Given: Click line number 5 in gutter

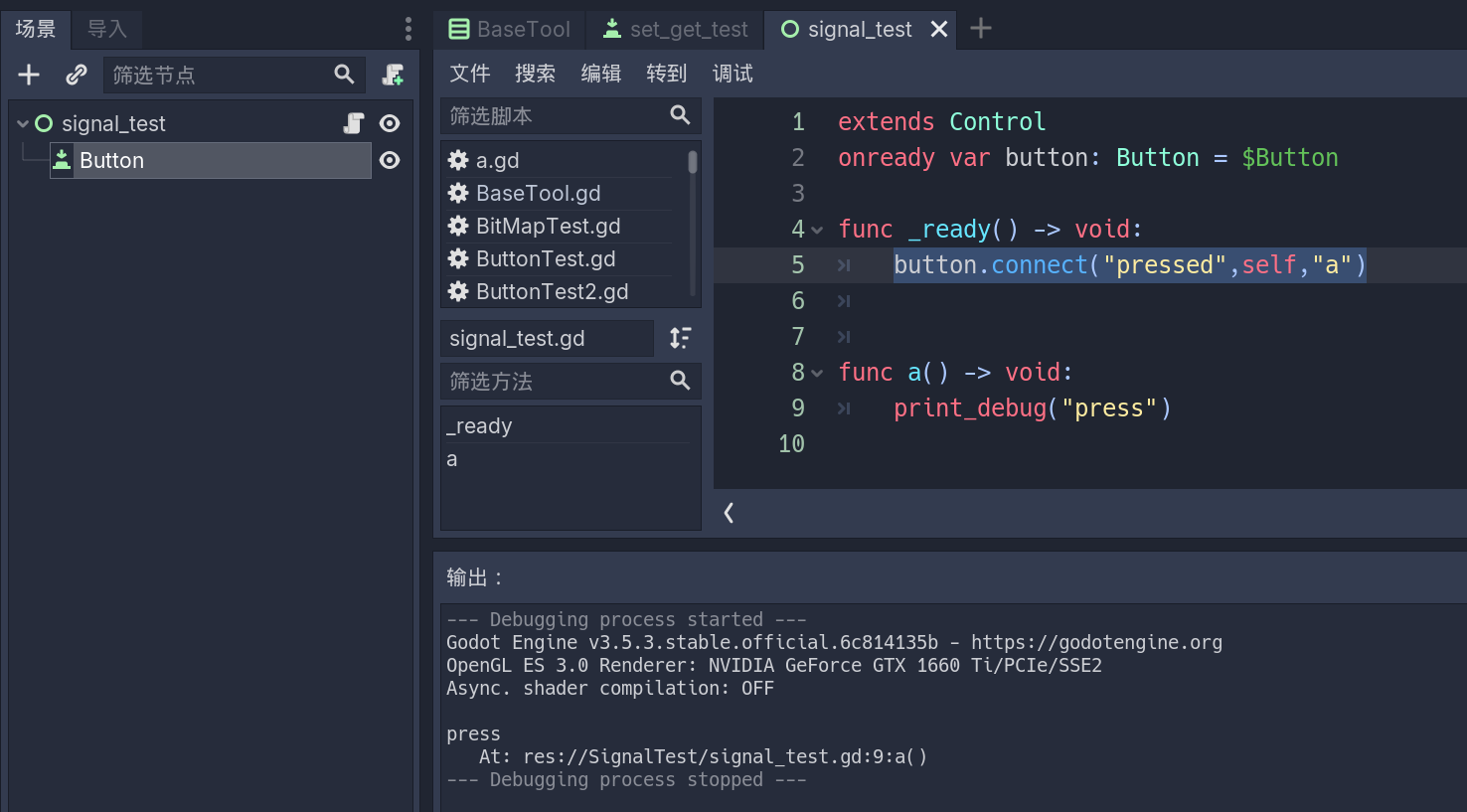Looking at the screenshot, I should [798, 265].
